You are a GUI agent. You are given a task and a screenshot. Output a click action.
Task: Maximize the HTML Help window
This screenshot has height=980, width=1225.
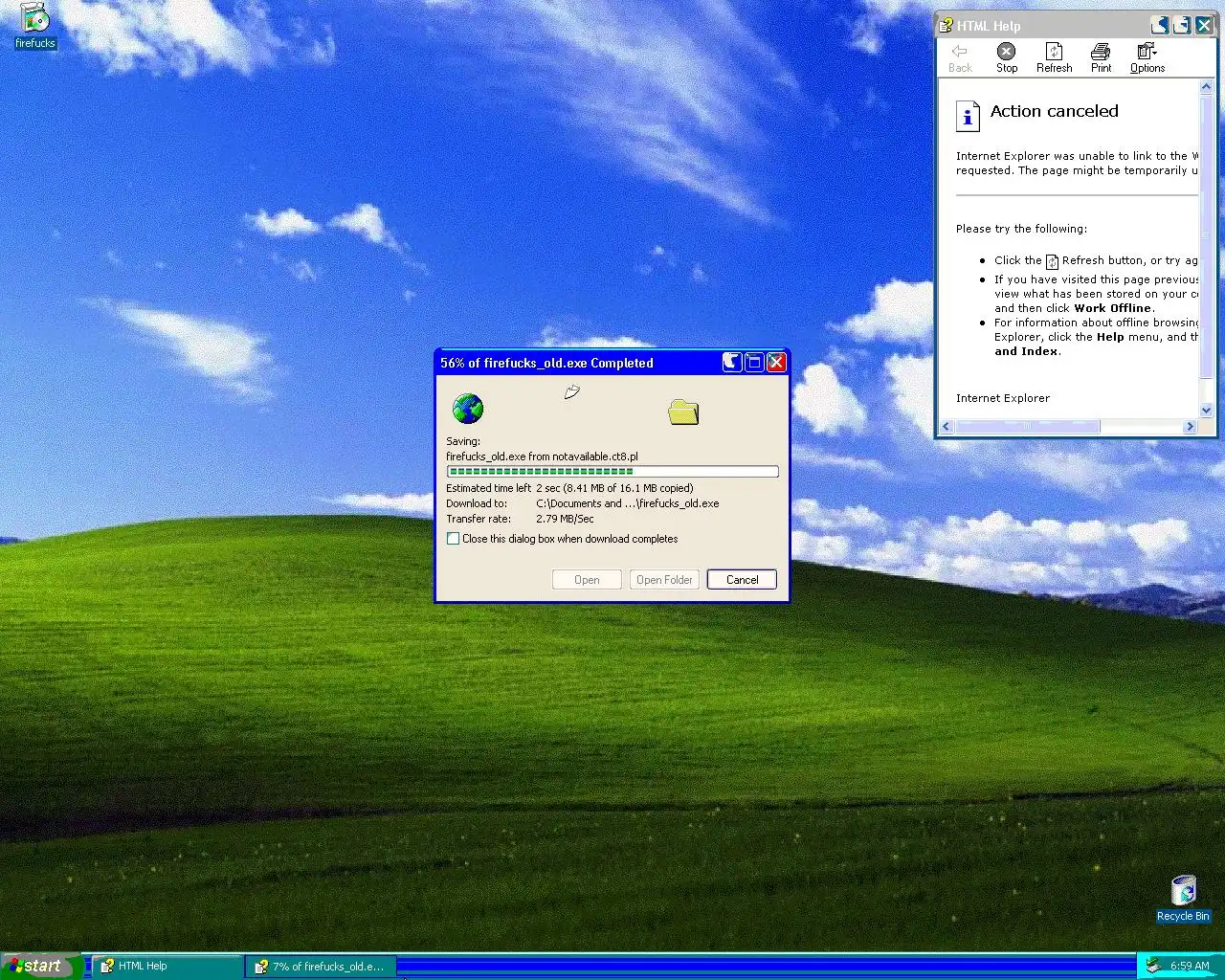[x=1182, y=25]
